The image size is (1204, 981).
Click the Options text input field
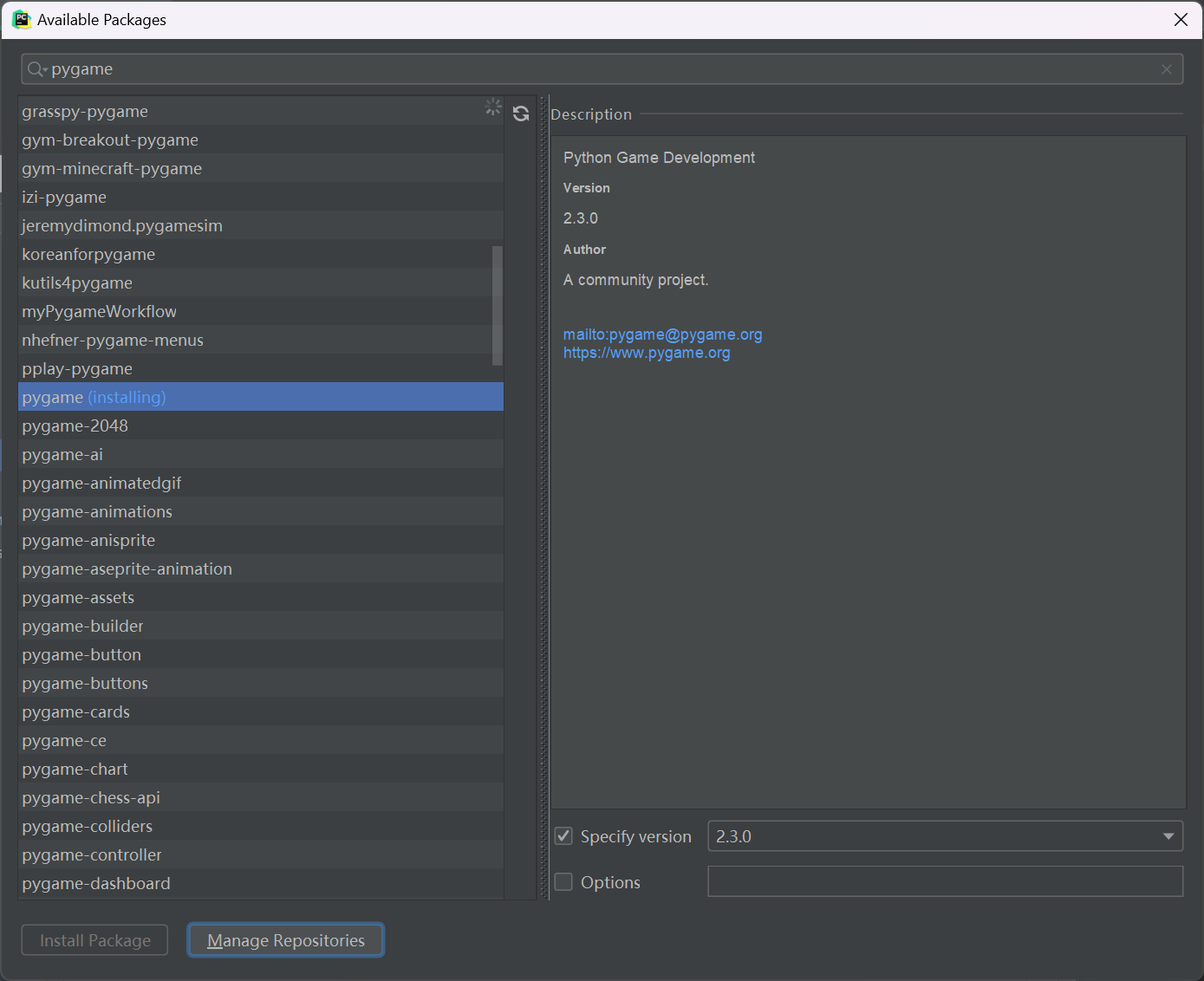click(x=945, y=881)
